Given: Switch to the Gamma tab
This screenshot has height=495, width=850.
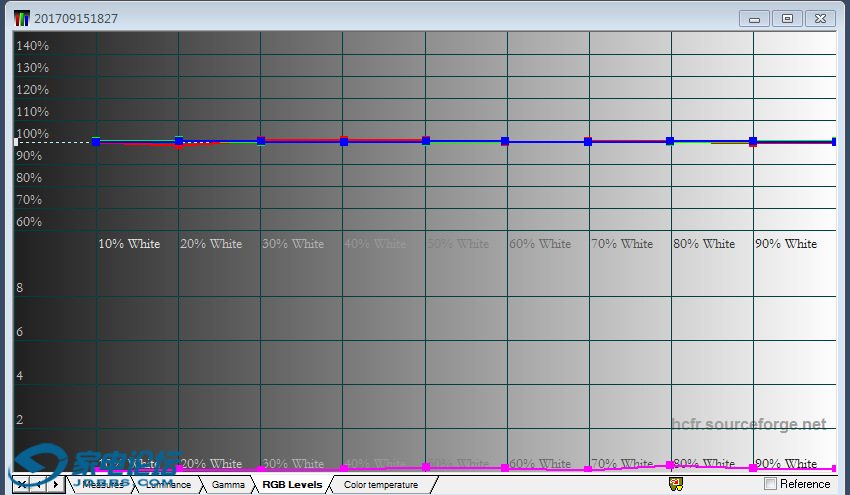Looking at the screenshot, I should pyautogui.click(x=228, y=485).
